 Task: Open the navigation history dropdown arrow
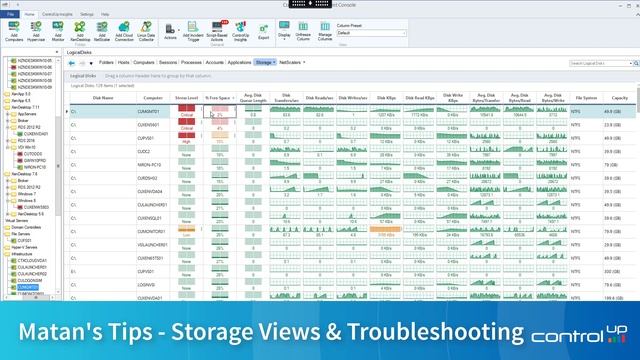coord(91,63)
